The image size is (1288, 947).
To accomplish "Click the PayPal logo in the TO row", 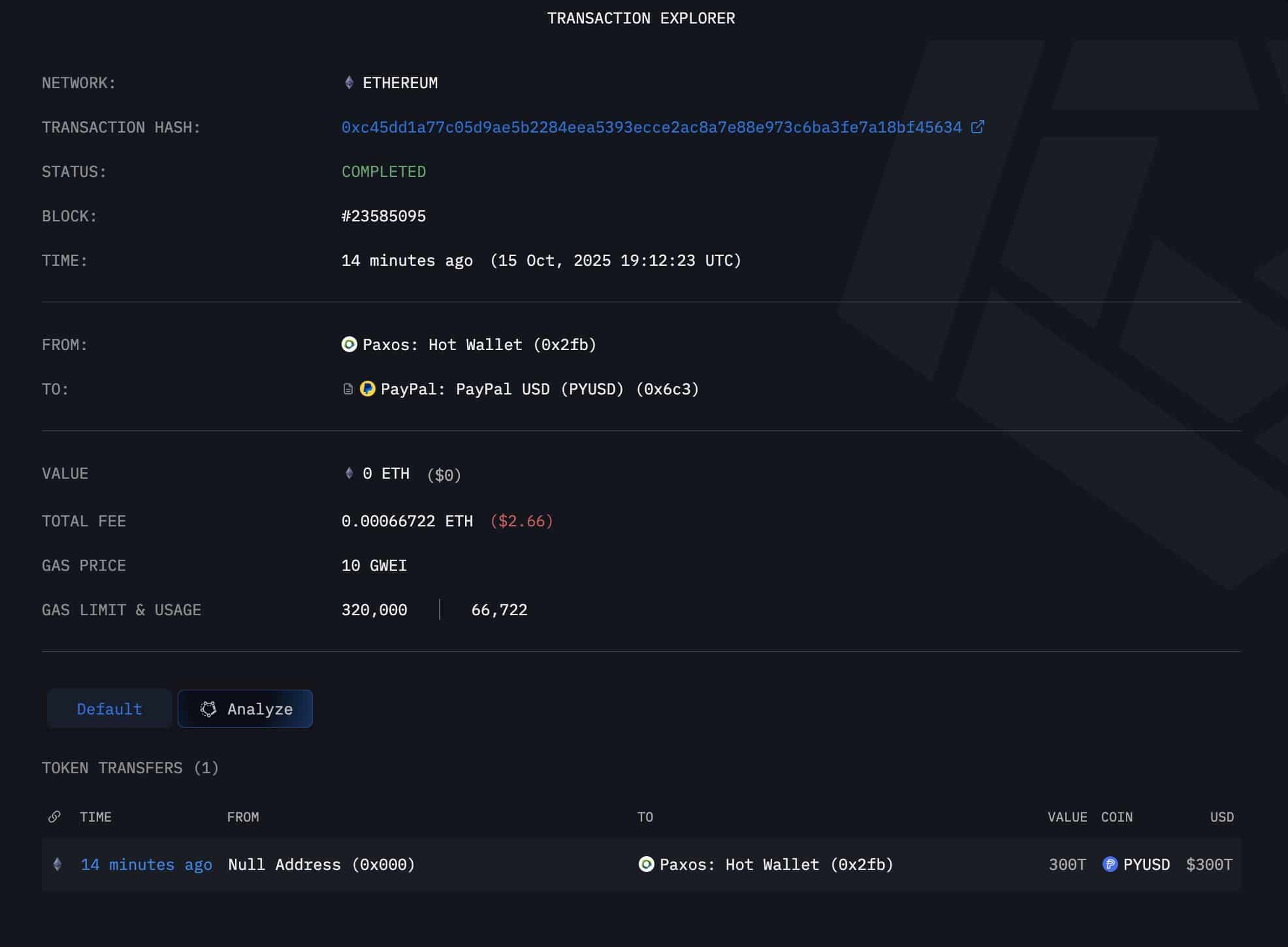I will point(368,389).
